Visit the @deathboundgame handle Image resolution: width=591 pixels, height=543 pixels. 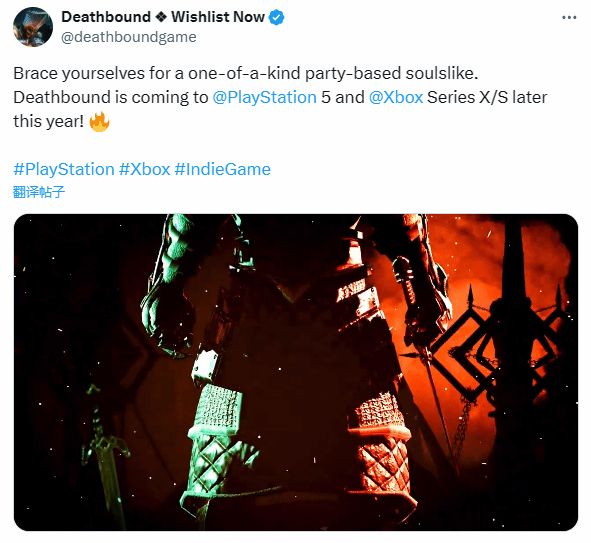[x=129, y=37]
